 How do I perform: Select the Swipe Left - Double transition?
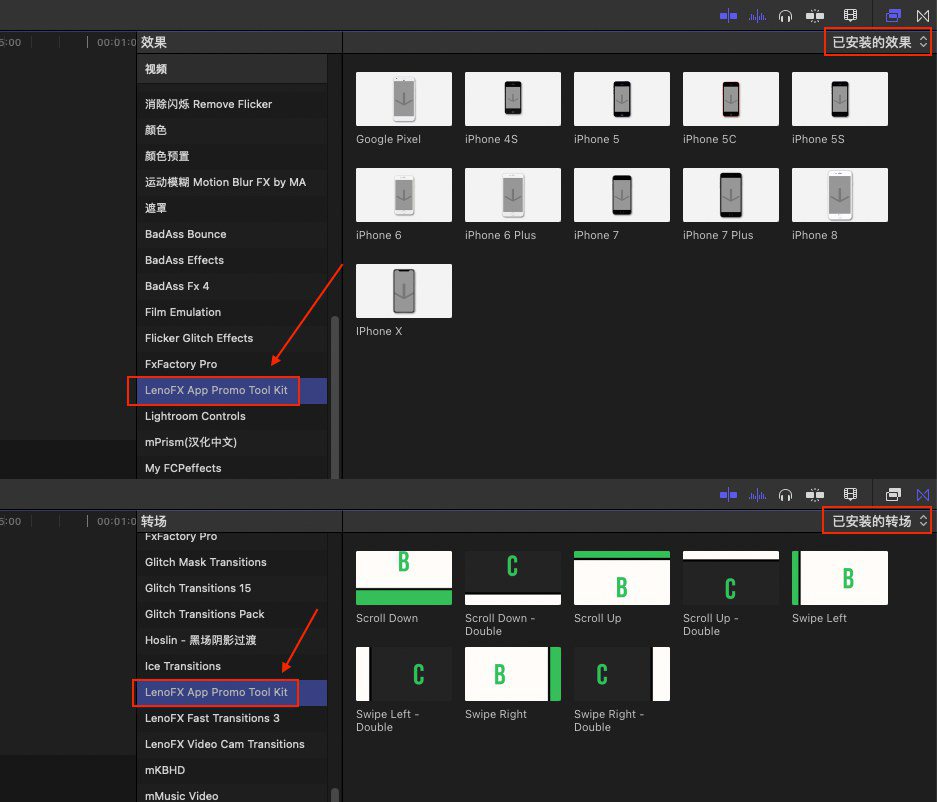(404, 674)
